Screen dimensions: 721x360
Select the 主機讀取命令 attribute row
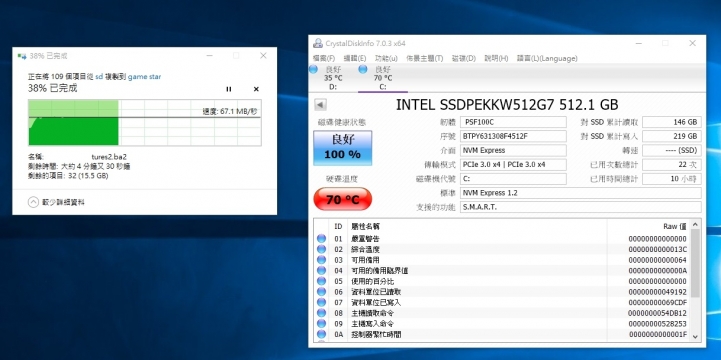[502, 313]
